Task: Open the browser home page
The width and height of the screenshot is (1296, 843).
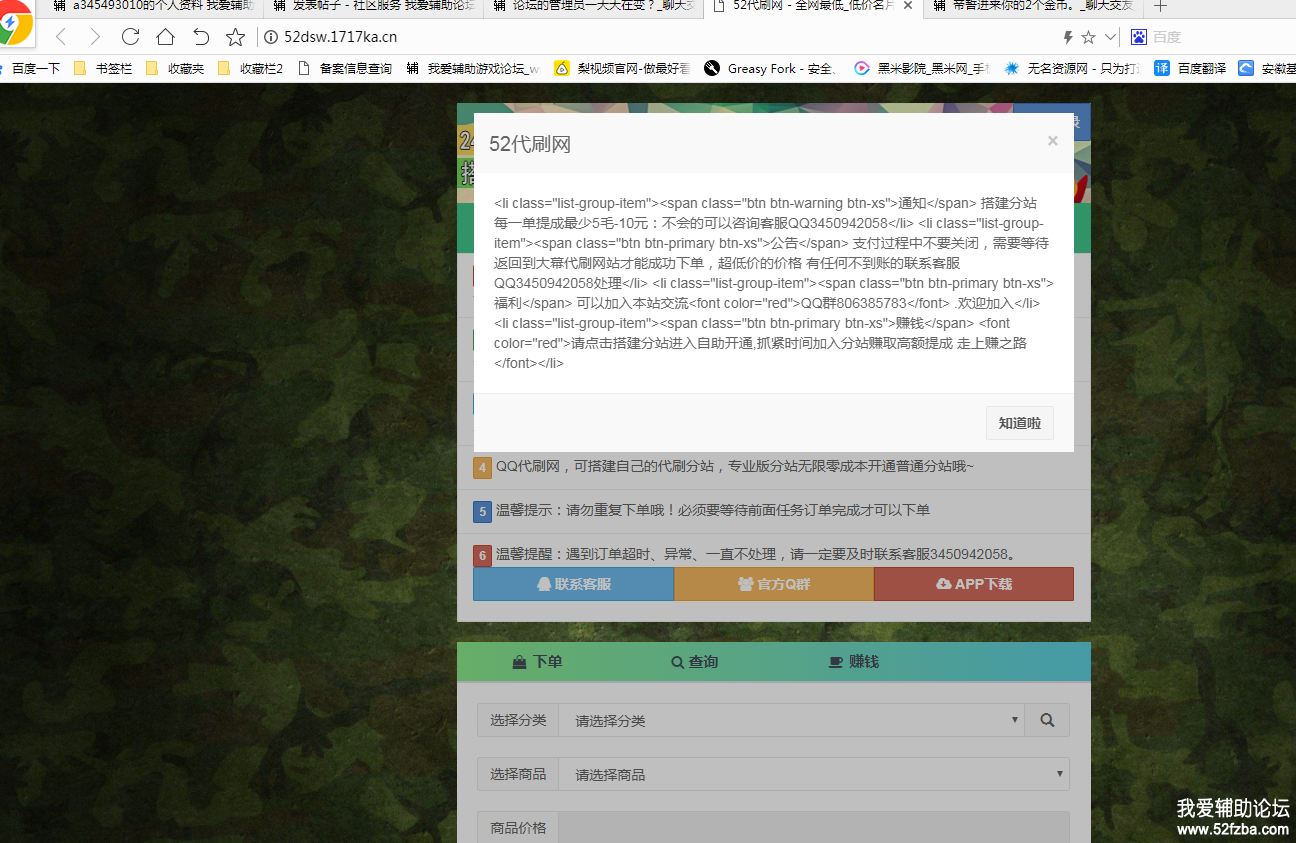Action: [165, 38]
